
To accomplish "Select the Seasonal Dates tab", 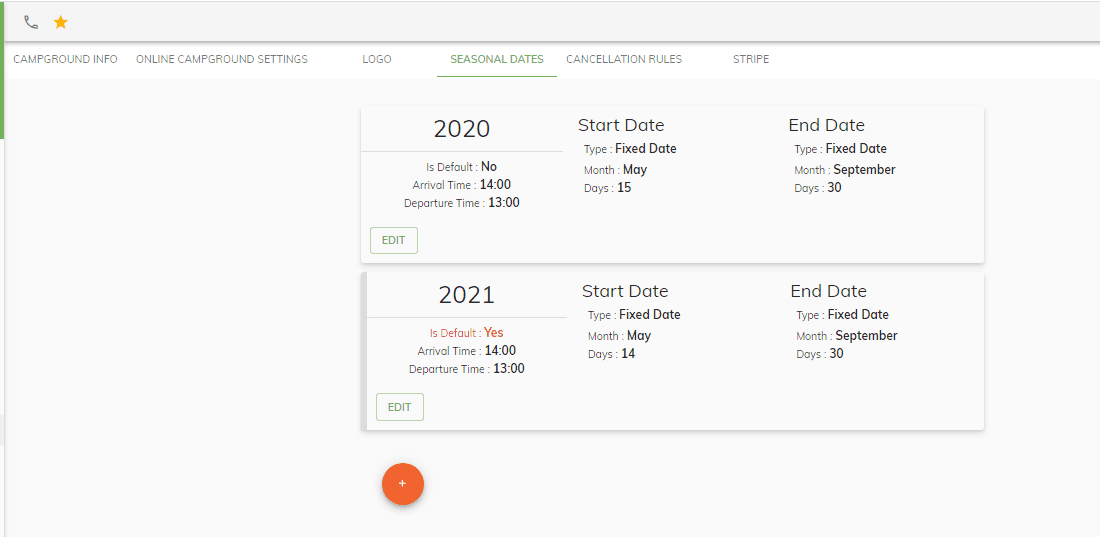I will tap(497, 60).
